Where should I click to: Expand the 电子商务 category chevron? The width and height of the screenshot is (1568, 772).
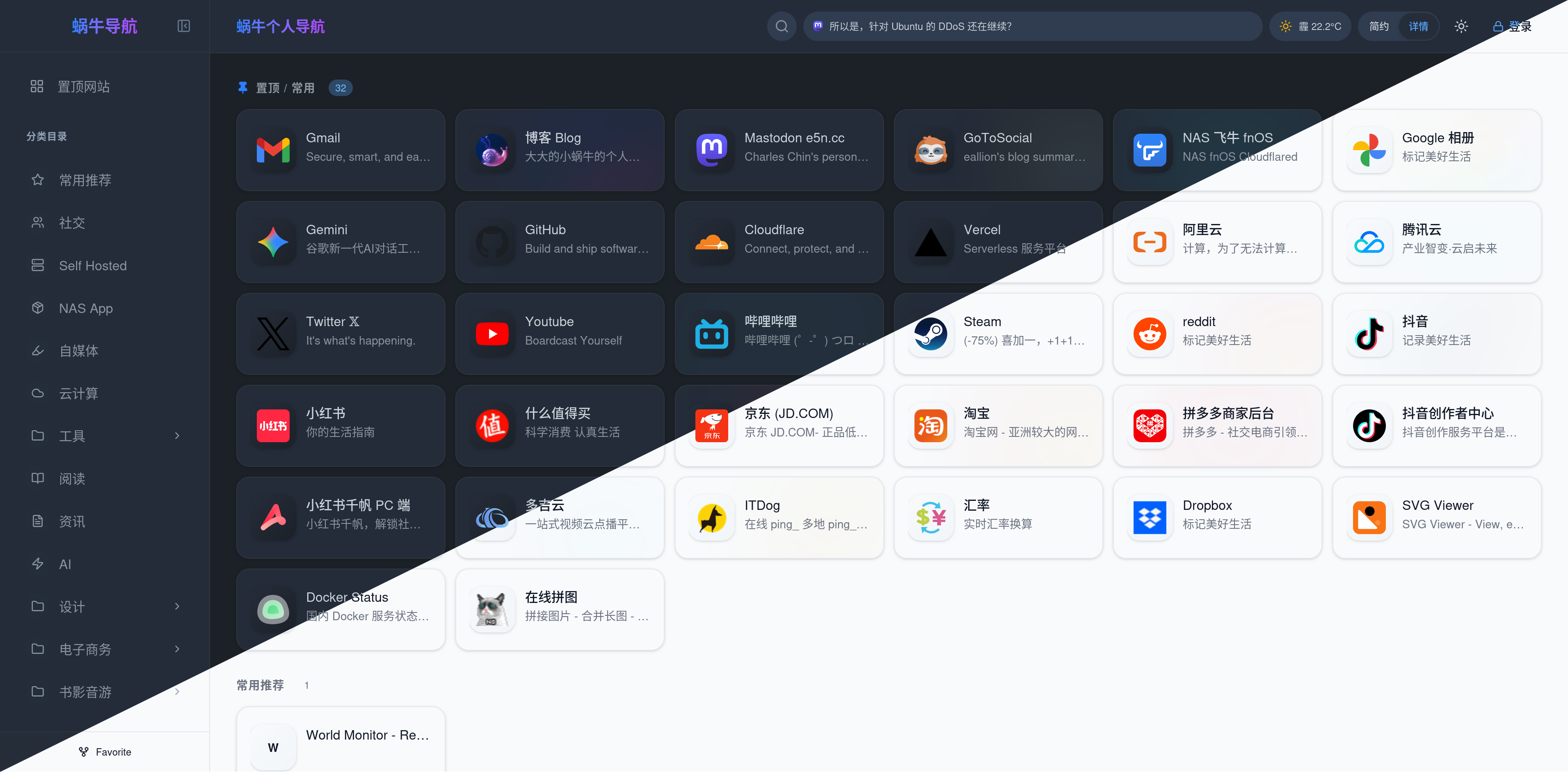tap(177, 649)
